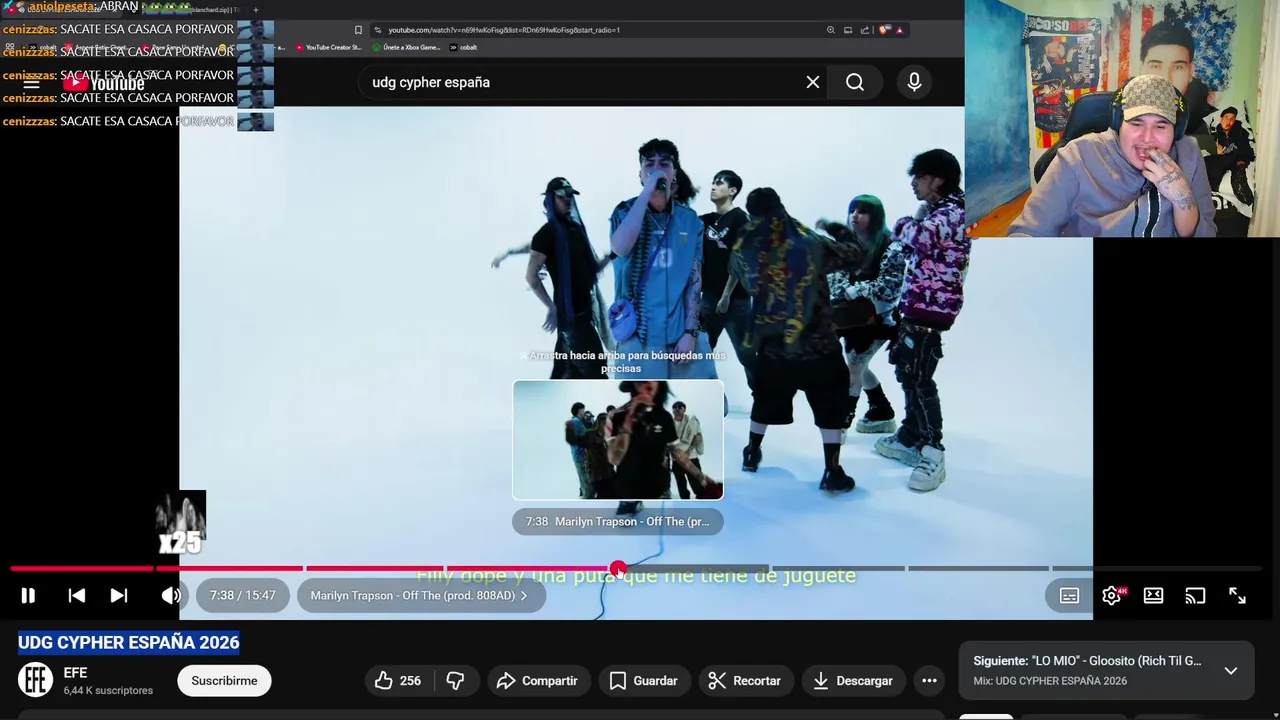This screenshot has height=720, width=1280.
Task: Open the EFE channel name link
Action: (x=75, y=673)
